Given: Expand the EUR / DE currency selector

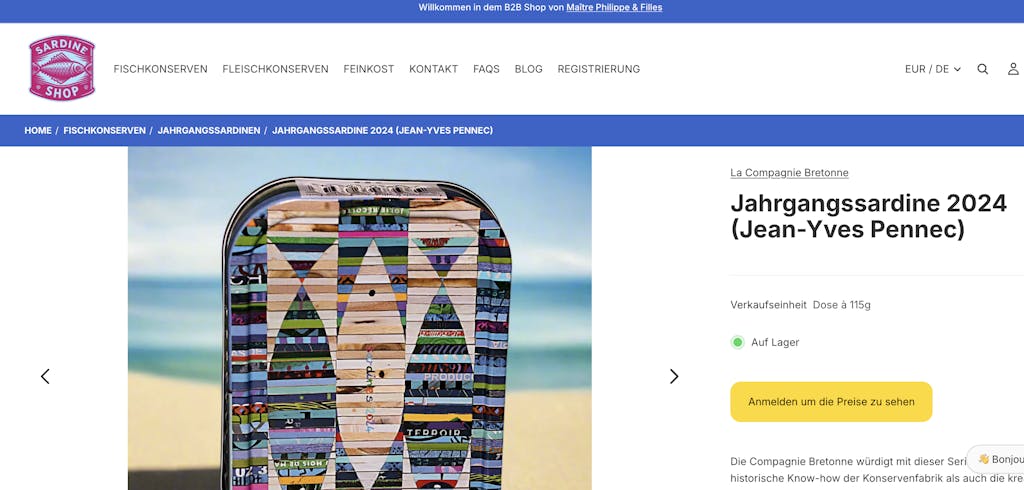Looking at the screenshot, I should [x=933, y=69].
